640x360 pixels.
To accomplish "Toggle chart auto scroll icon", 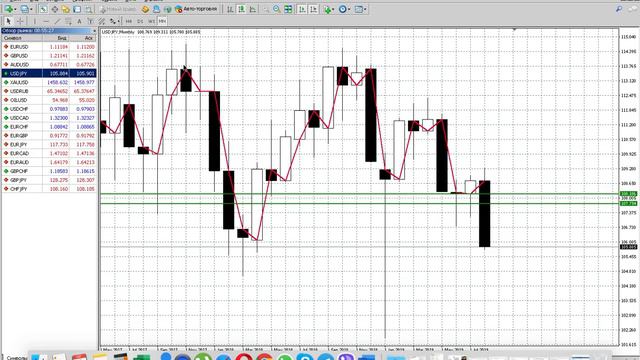I will click(302, 9).
